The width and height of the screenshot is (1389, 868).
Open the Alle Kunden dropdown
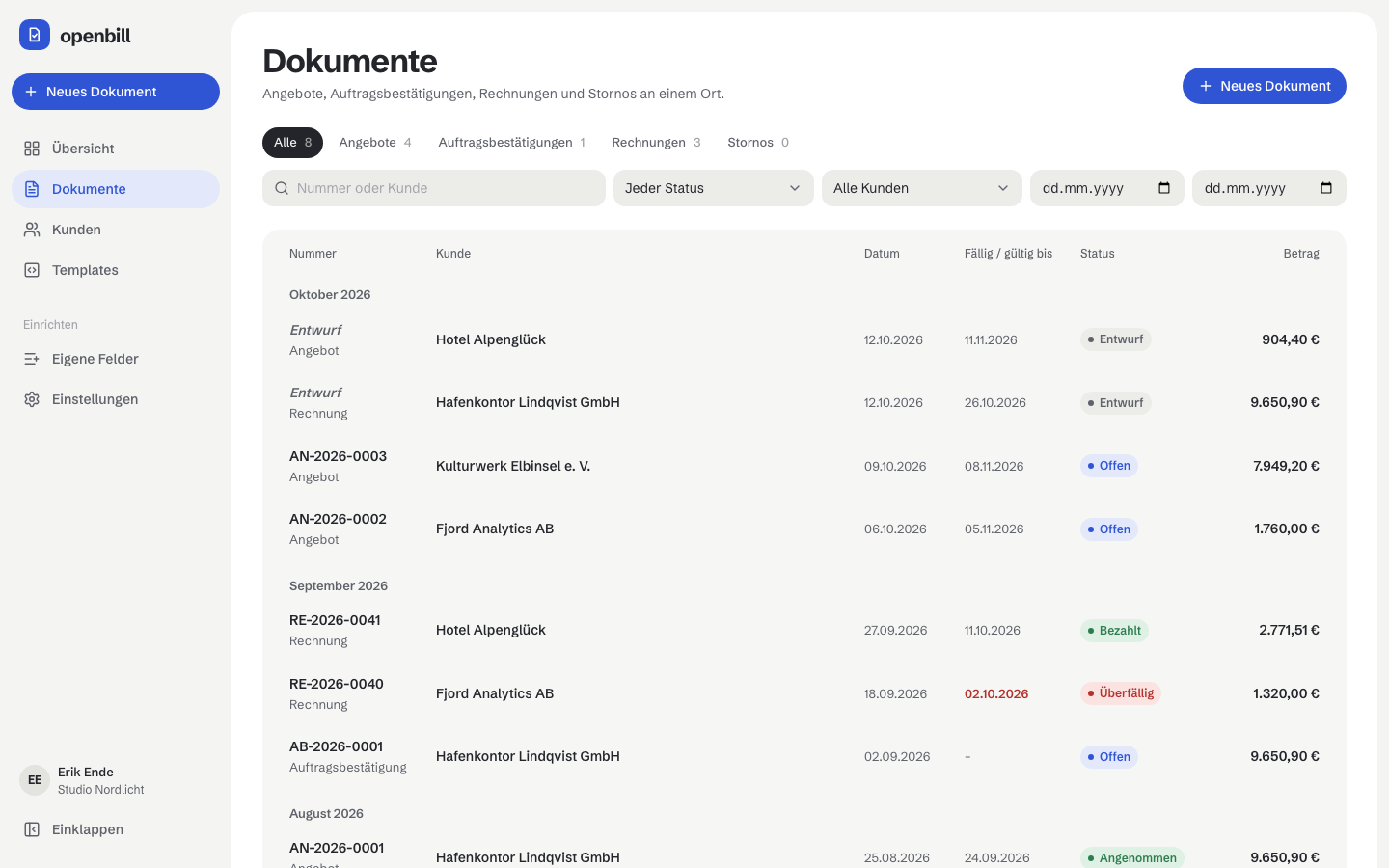pos(922,188)
